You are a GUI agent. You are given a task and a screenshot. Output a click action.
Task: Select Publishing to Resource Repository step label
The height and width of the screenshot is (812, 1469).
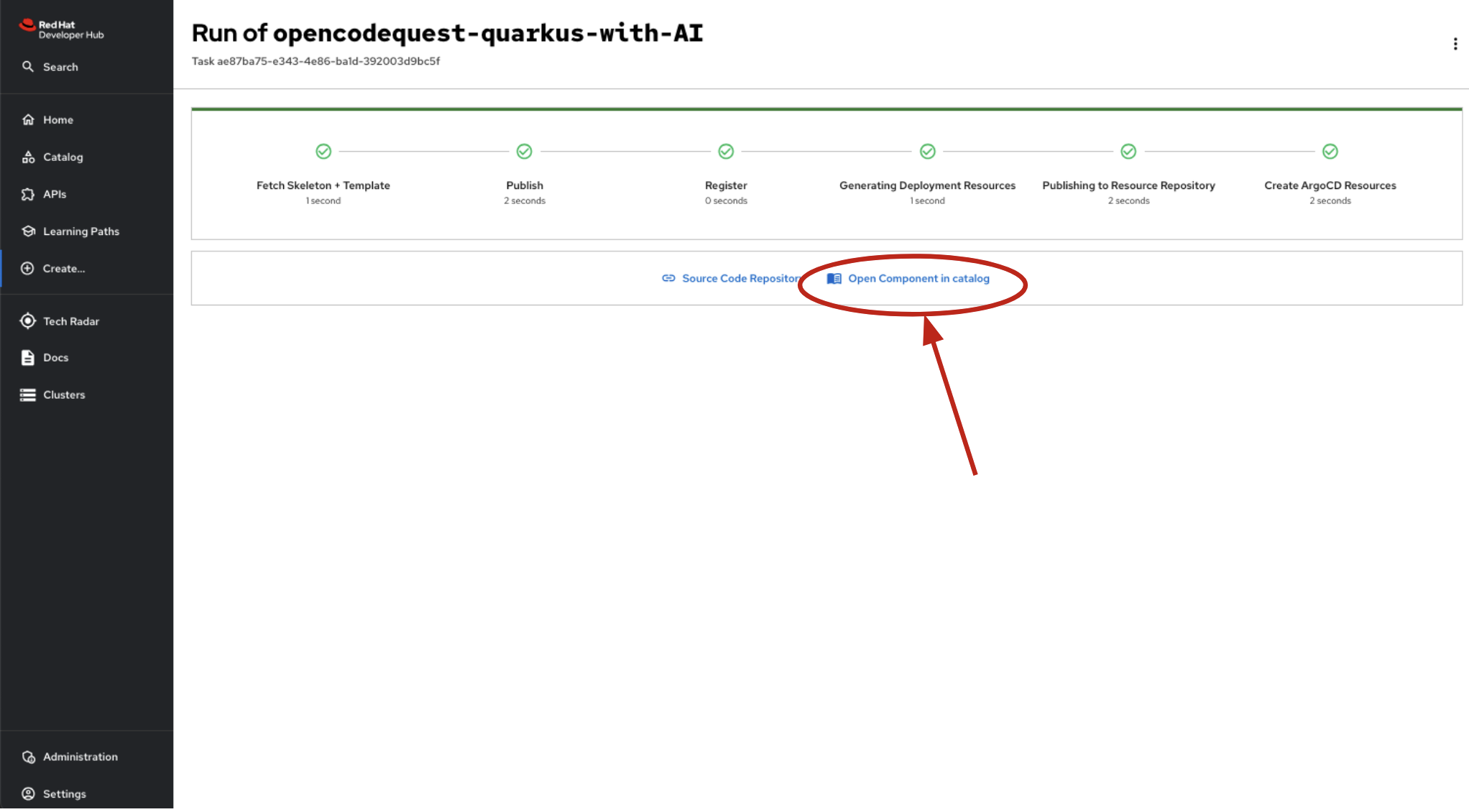[1129, 185]
